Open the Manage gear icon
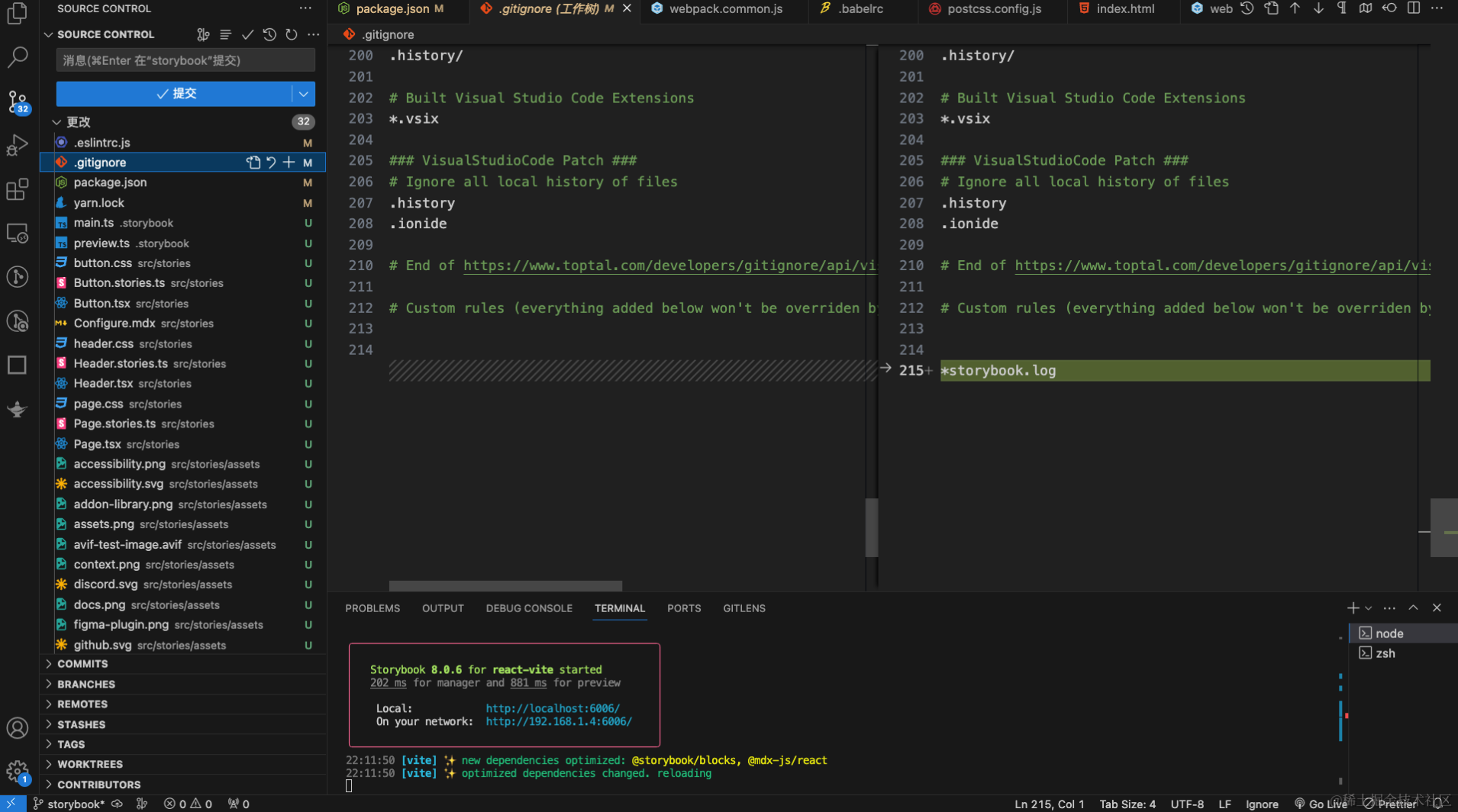 click(x=17, y=772)
